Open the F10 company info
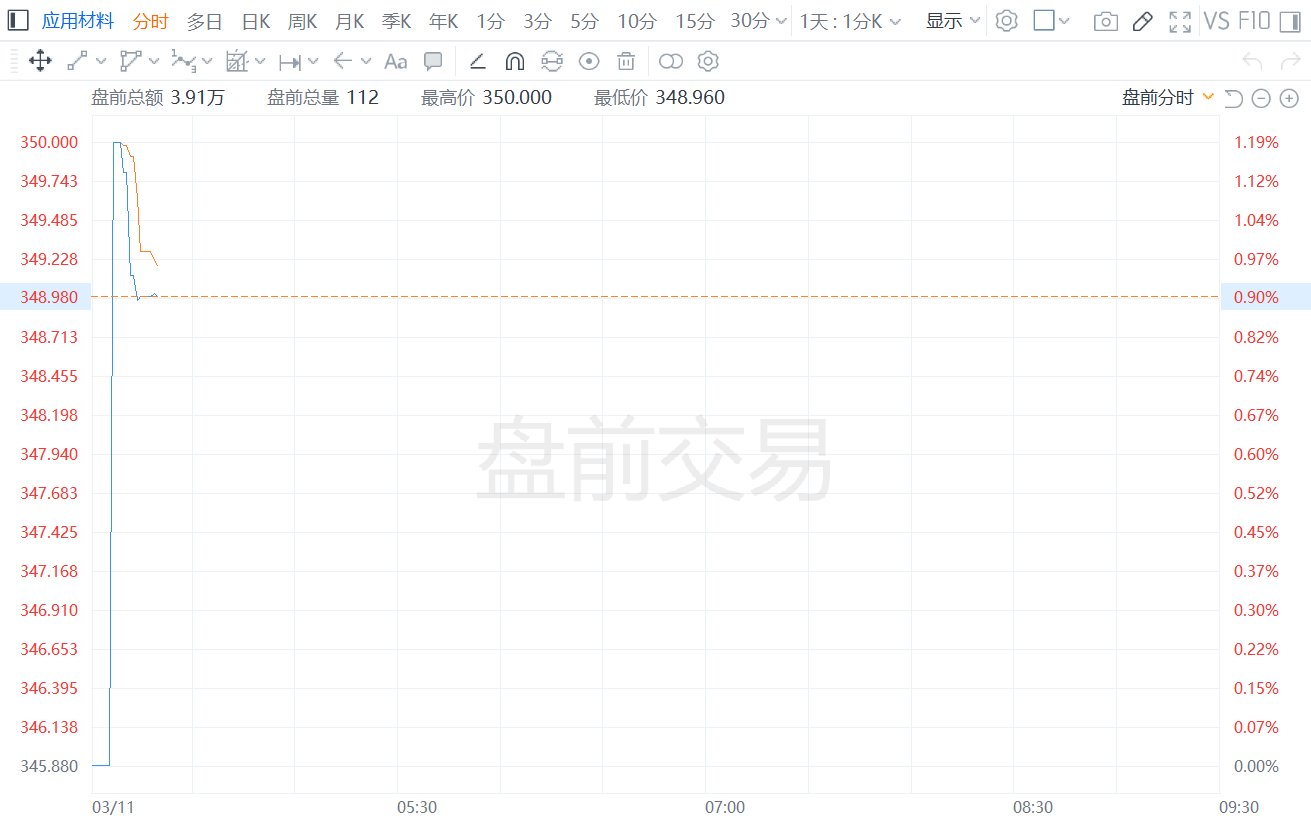The height and width of the screenshot is (839, 1311). click(x=1254, y=21)
